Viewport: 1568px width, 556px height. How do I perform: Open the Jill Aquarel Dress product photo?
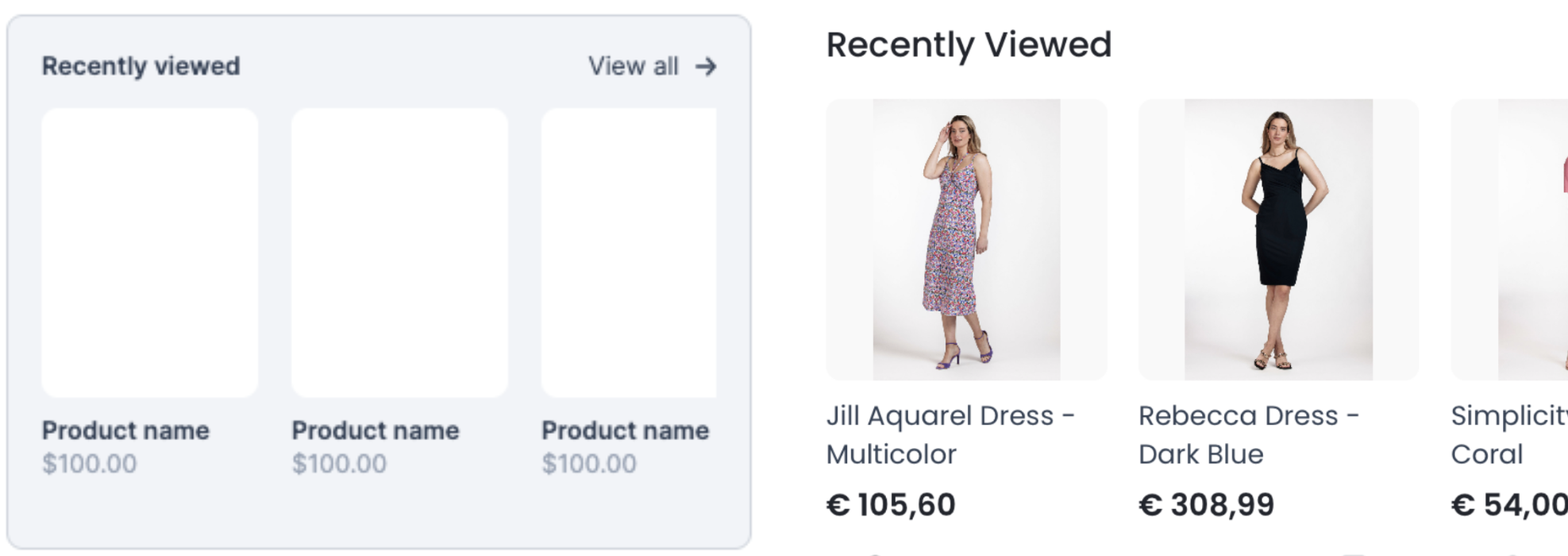pos(966,239)
